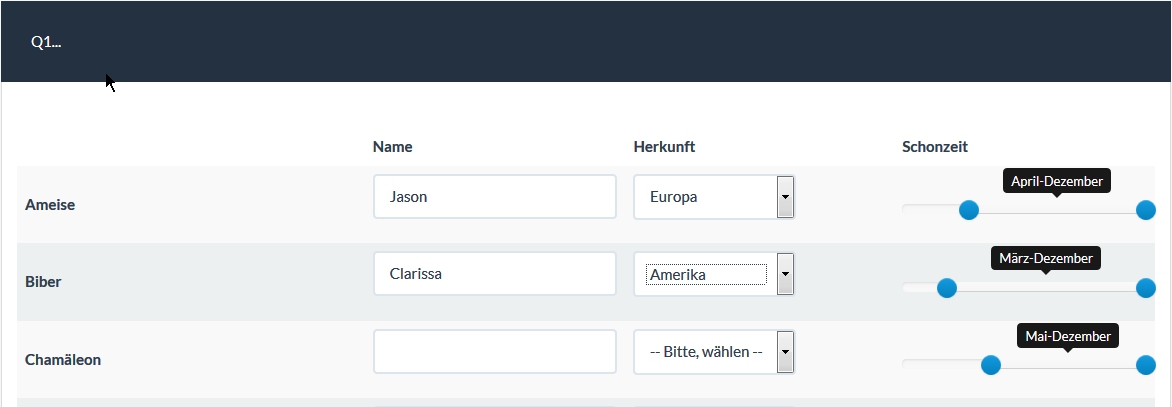Click the Schonzeit column header
Viewport: 1172px width, 407px height.
click(x=934, y=147)
